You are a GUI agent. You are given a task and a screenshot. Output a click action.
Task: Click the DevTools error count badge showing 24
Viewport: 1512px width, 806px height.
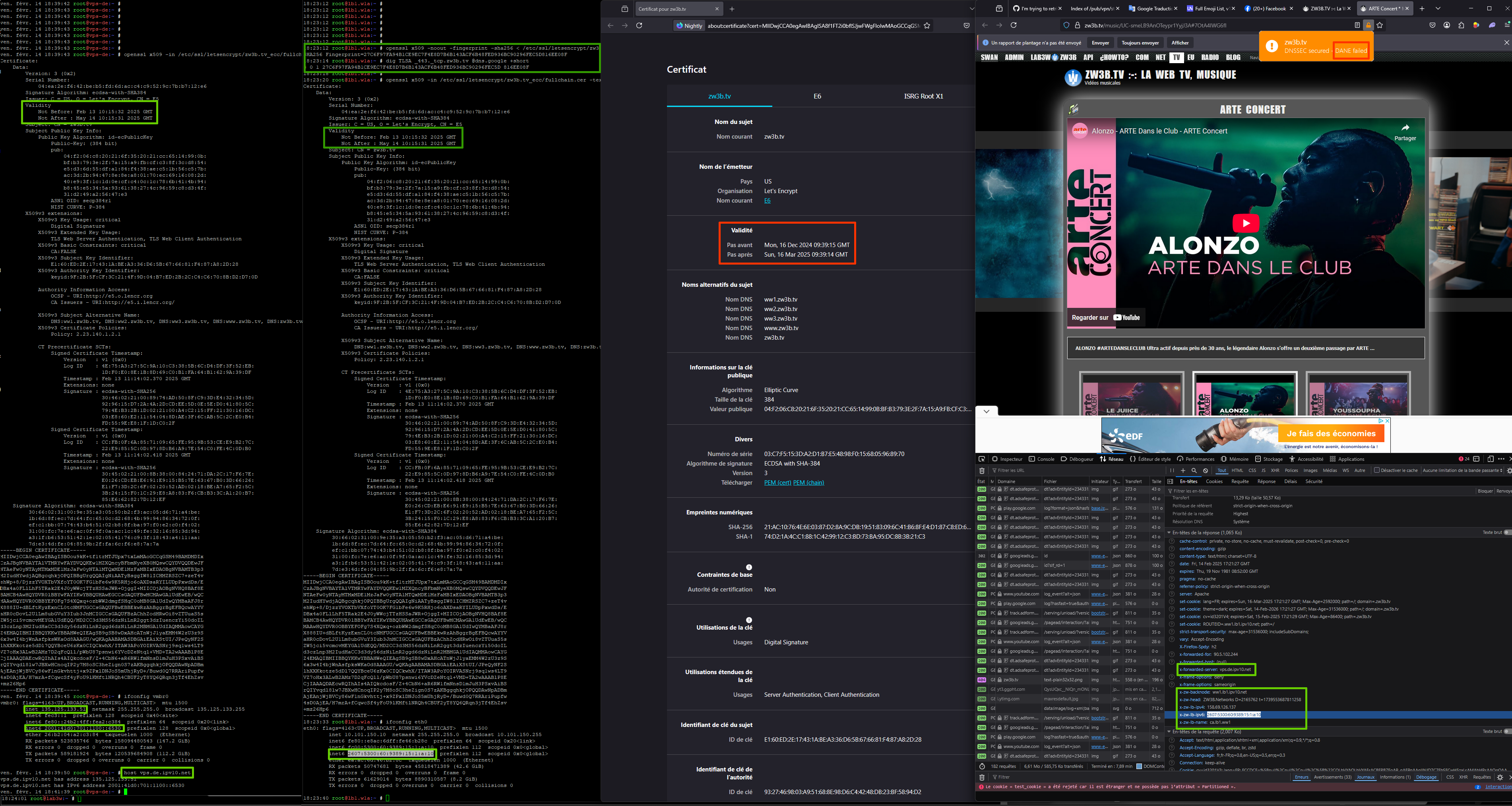coord(1464,459)
